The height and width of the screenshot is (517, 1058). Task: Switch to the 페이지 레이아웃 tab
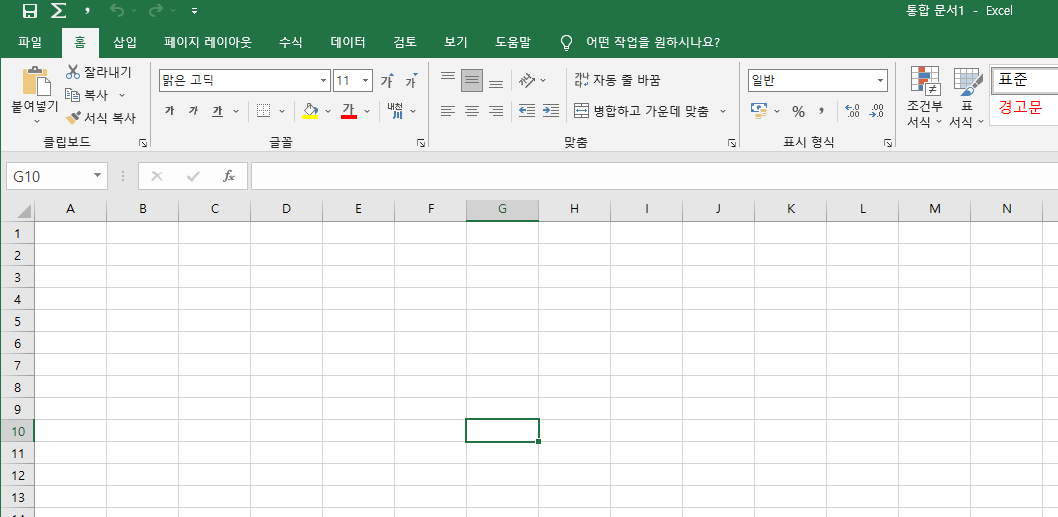pos(208,43)
